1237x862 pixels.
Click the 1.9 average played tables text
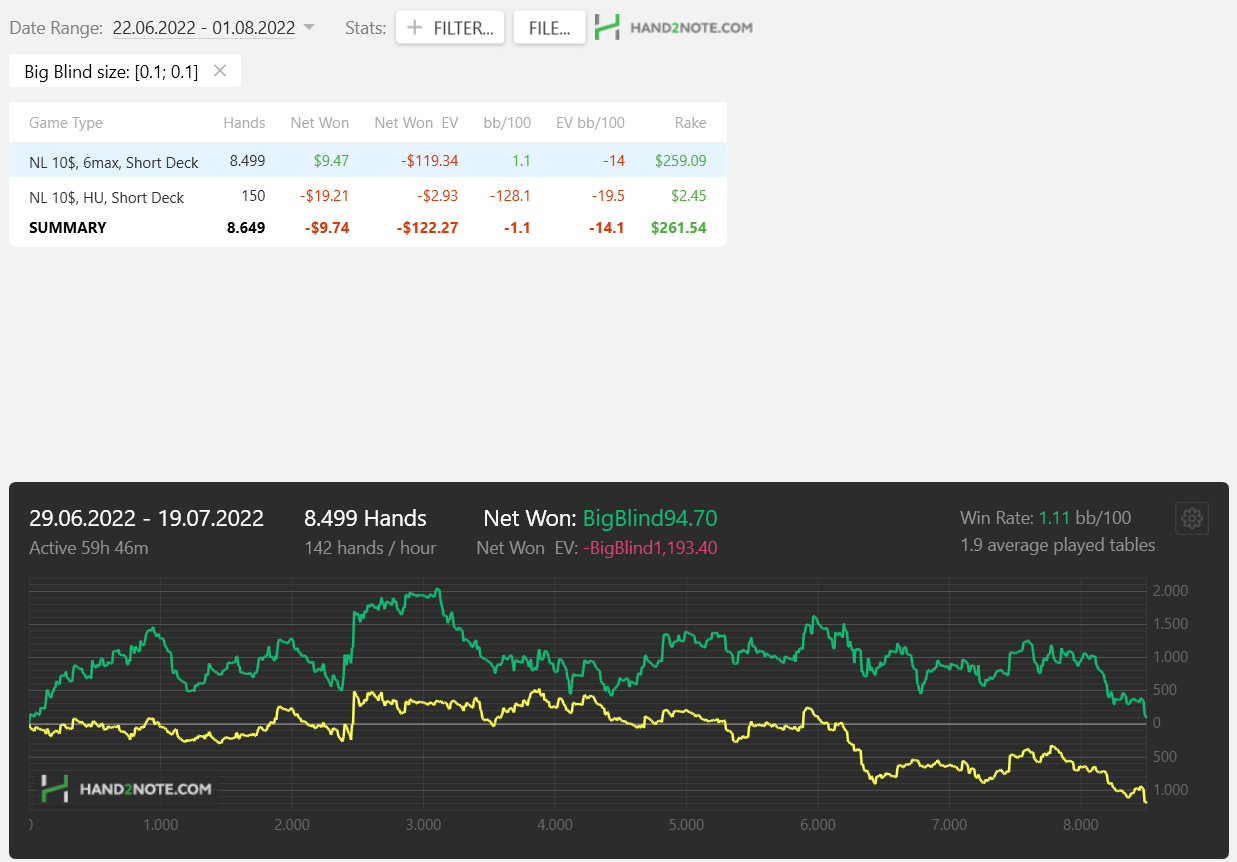(1057, 545)
